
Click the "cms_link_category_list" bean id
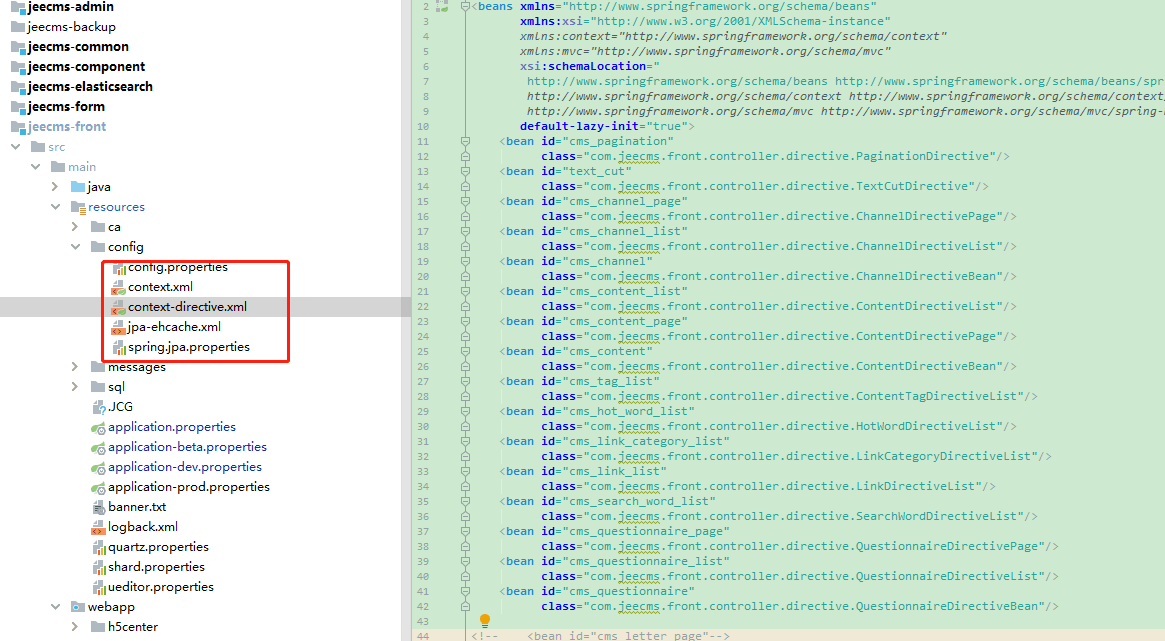pos(646,441)
